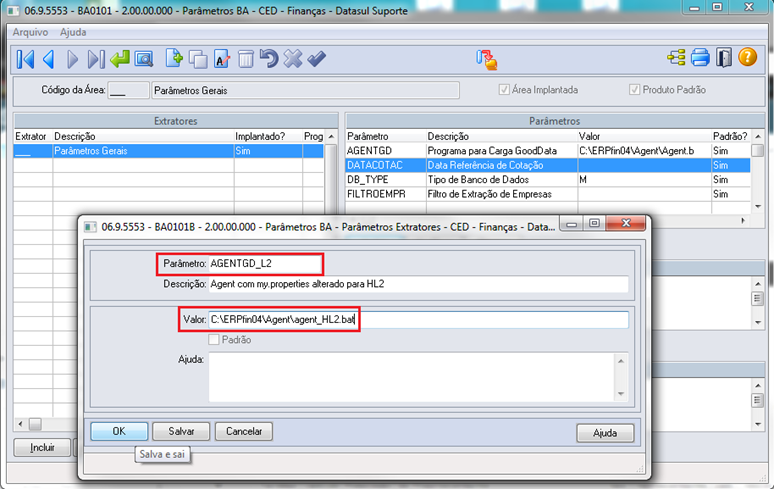Click Parâmetros grid scroll down arrow
The image size is (774, 489).
pos(758,206)
